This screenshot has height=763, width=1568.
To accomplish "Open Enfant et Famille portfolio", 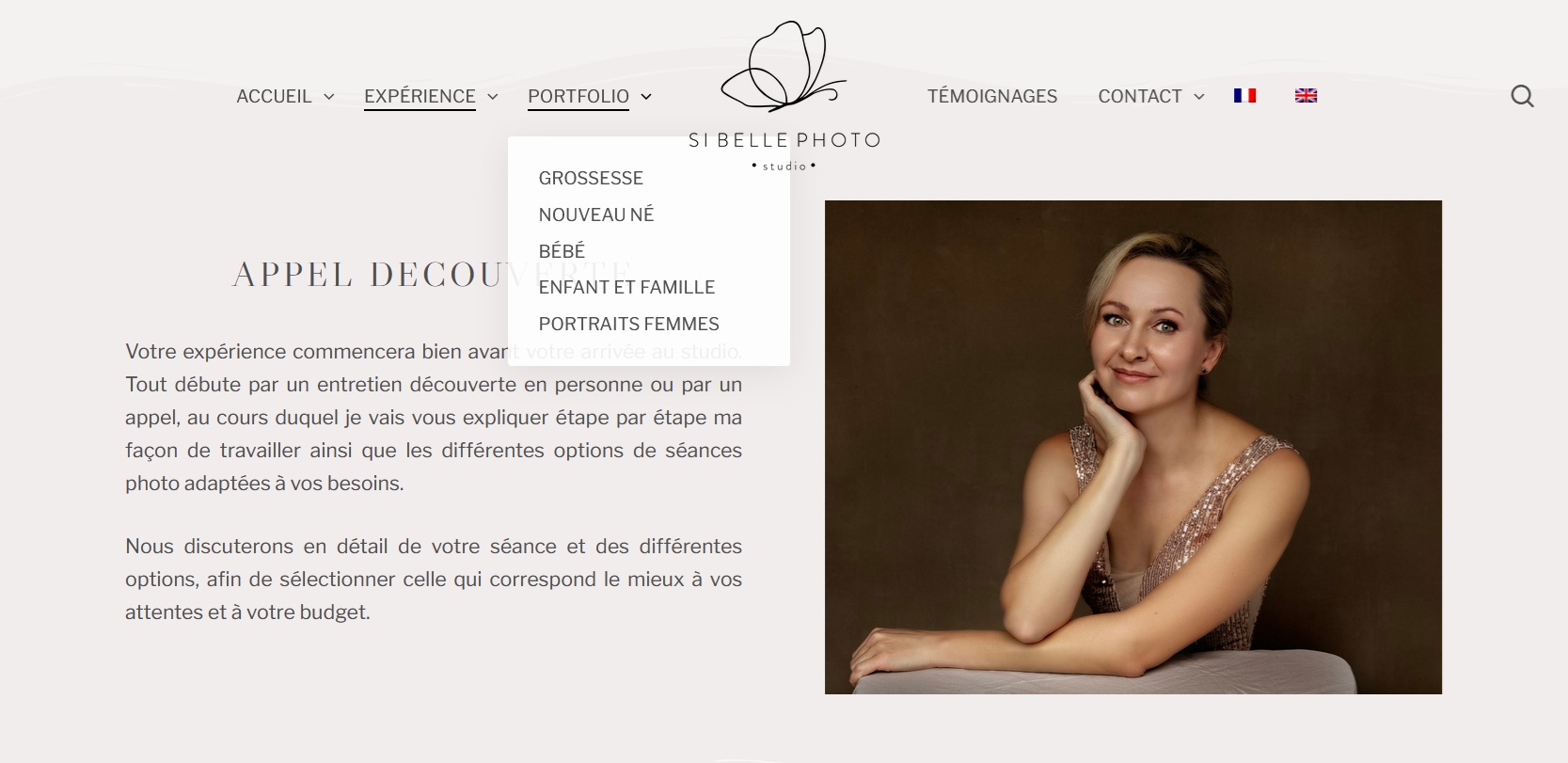I will pyautogui.click(x=626, y=287).
